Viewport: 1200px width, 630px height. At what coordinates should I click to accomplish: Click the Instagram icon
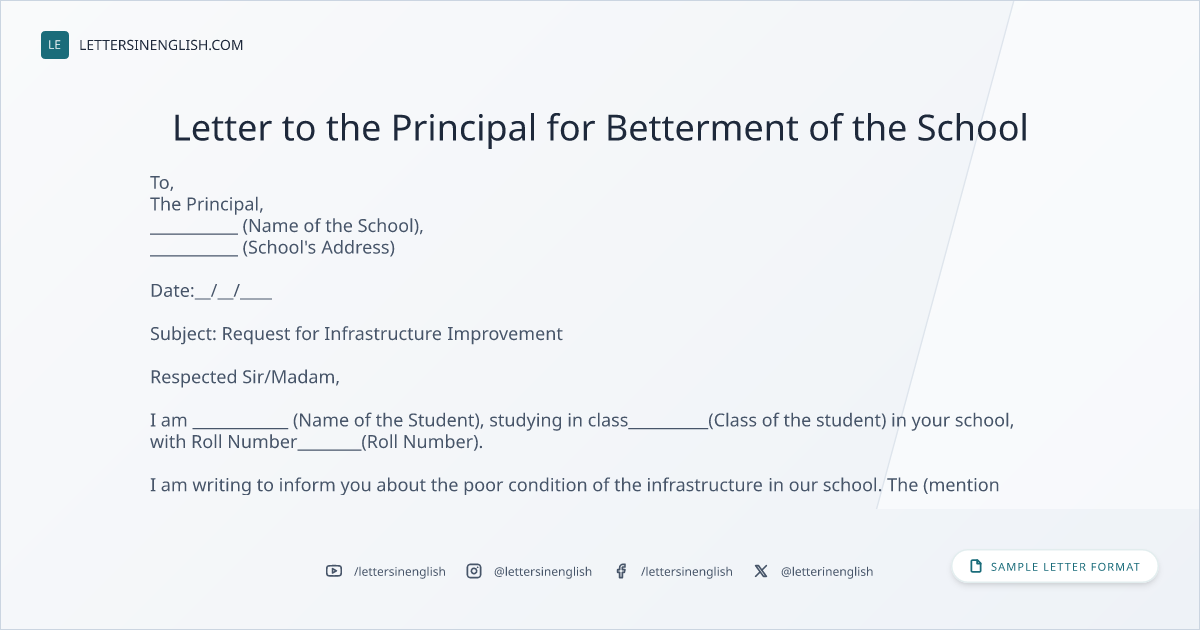[474, 571]
